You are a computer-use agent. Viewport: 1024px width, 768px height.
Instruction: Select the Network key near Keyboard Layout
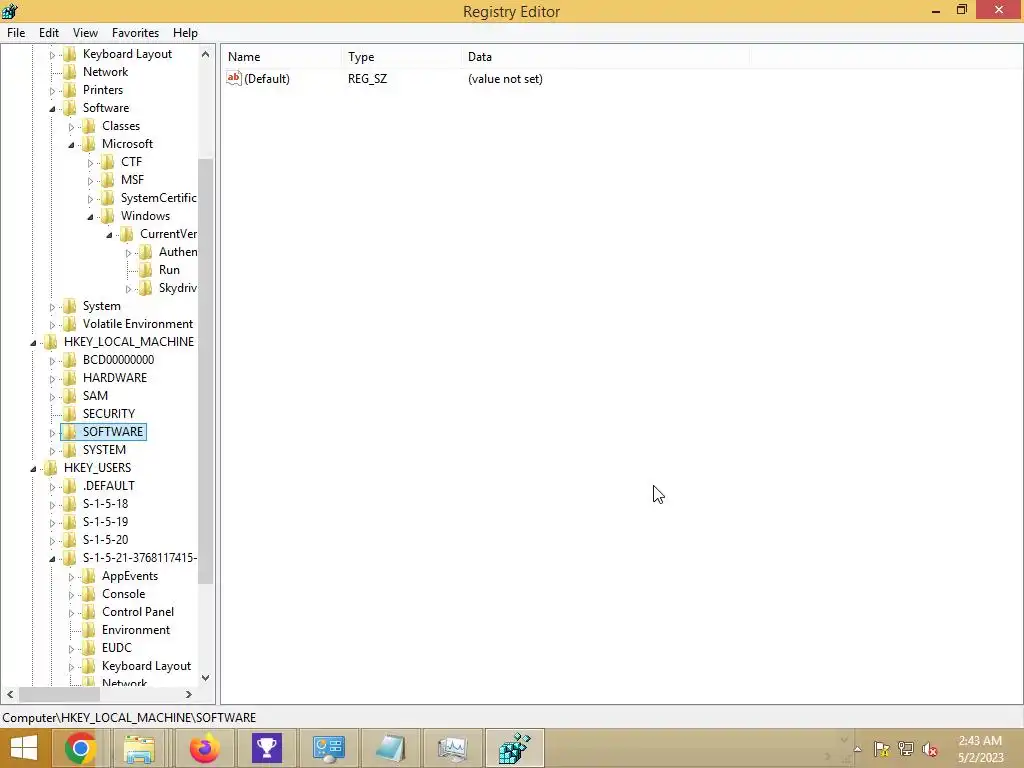pyautogui.click(x=105, y=72)
